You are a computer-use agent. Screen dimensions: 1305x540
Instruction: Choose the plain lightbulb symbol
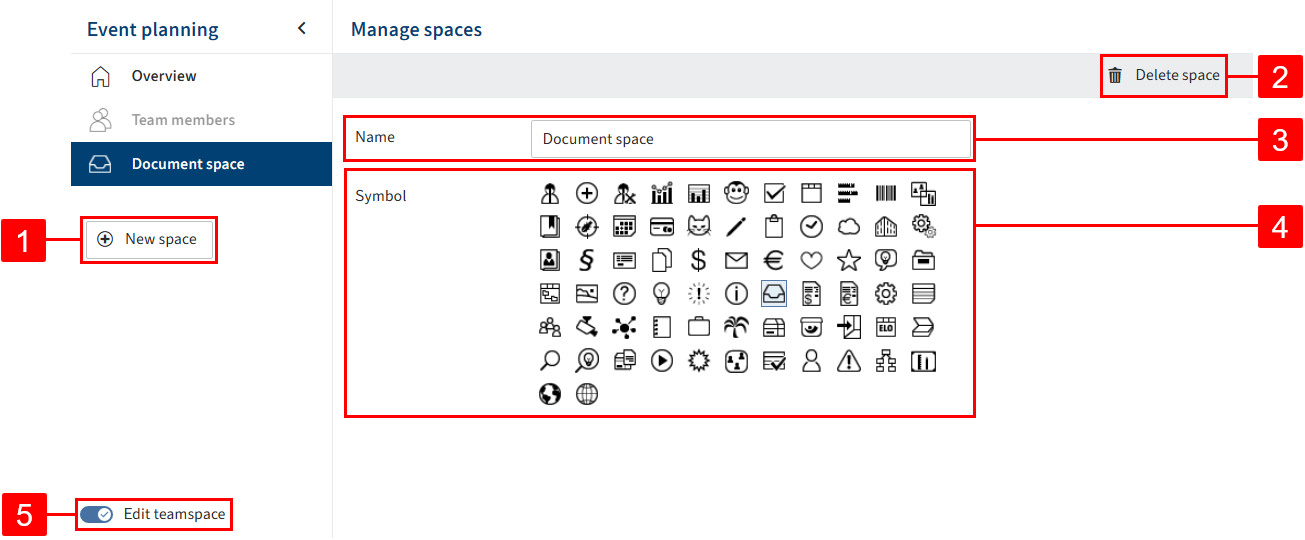pyautogui.click(x=662, y=293)
